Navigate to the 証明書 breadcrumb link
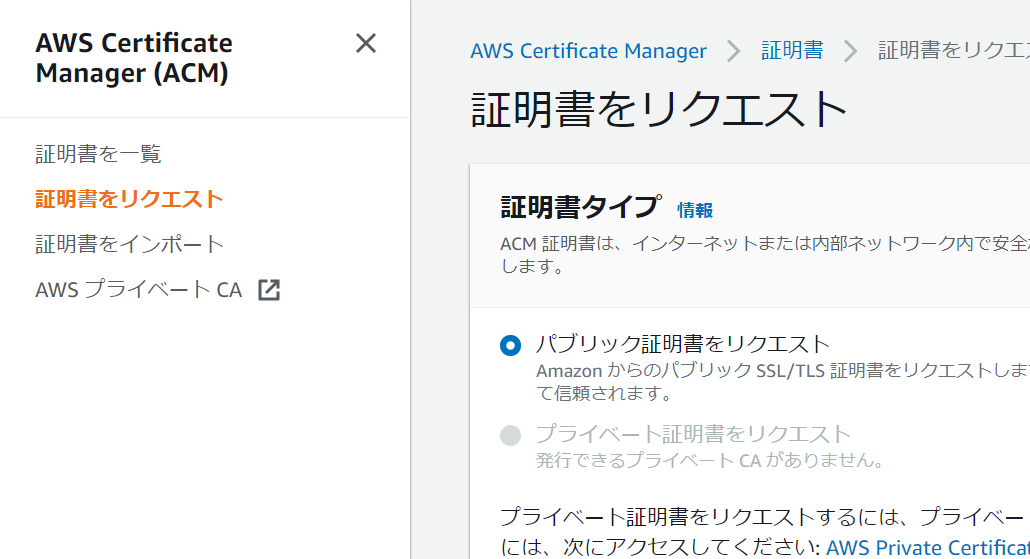 (792, 51)
